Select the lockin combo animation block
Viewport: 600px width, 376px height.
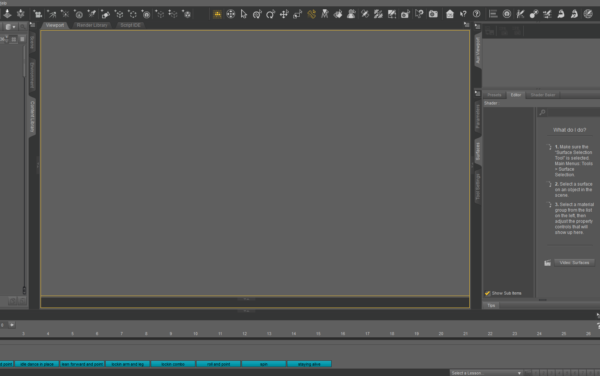click(x=173, y=364)
